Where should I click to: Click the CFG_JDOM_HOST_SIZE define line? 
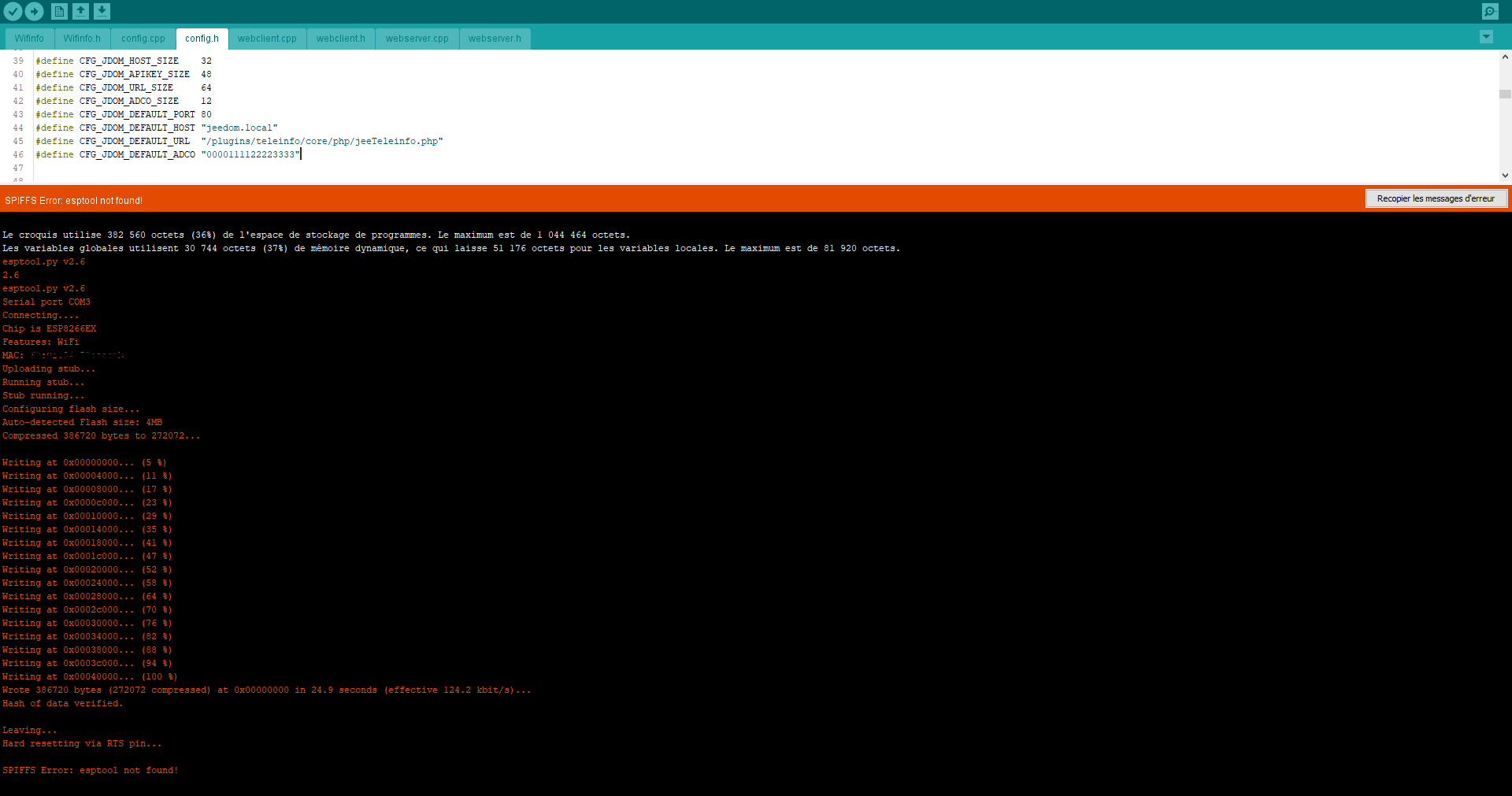pos(124,61)
